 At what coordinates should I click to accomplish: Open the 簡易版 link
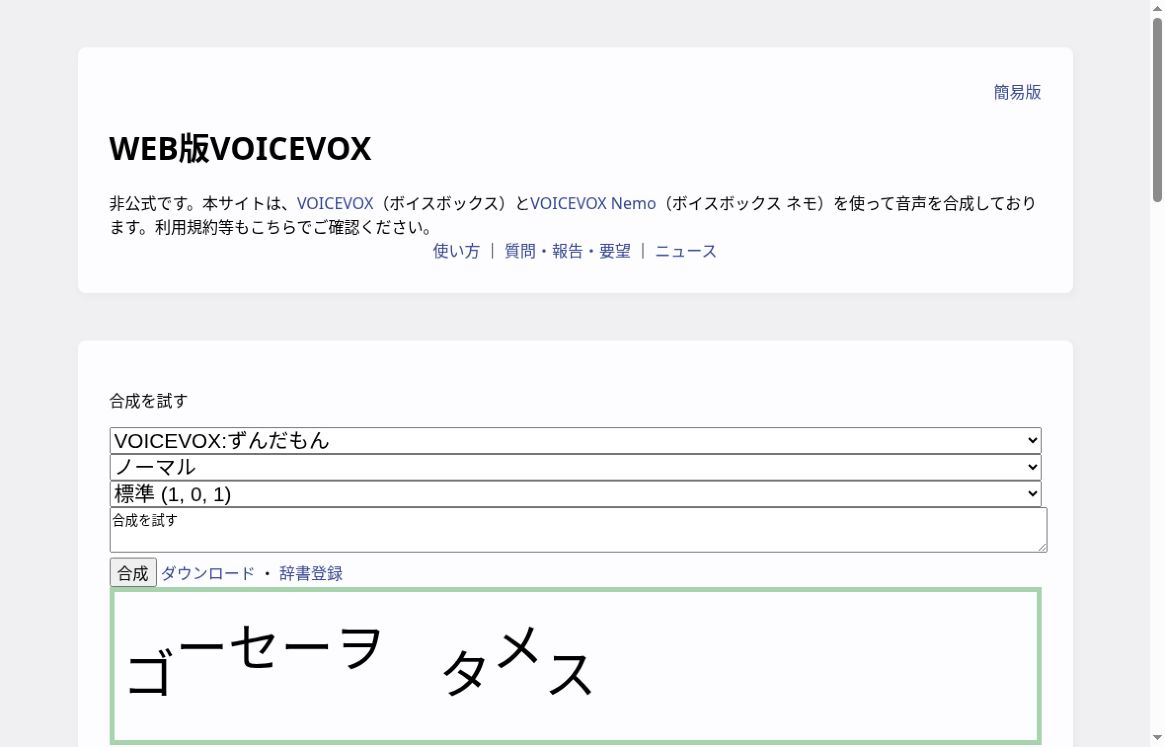1017,92
